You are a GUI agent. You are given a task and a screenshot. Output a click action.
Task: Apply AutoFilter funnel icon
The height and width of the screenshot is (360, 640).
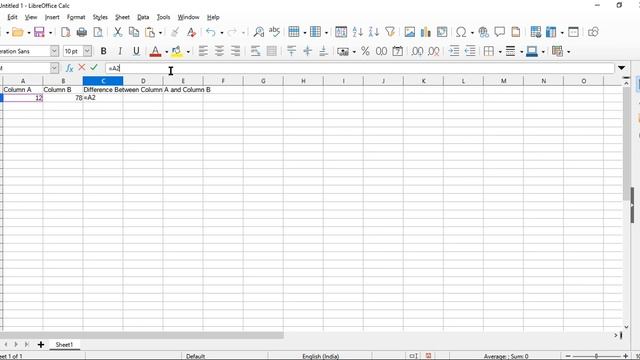click(390, 32)
